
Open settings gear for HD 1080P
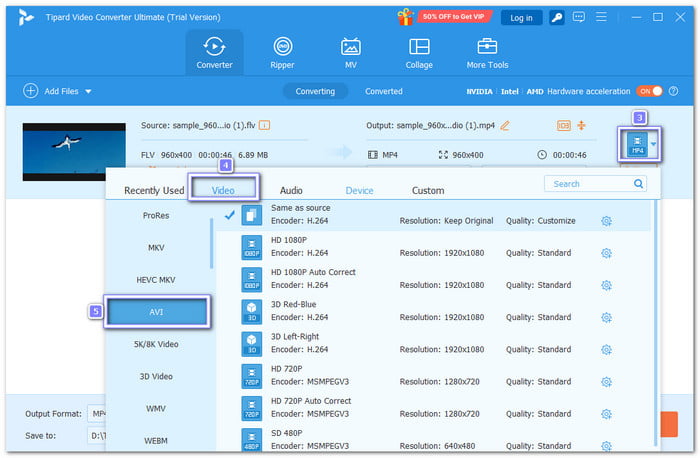tap(606, 253)
